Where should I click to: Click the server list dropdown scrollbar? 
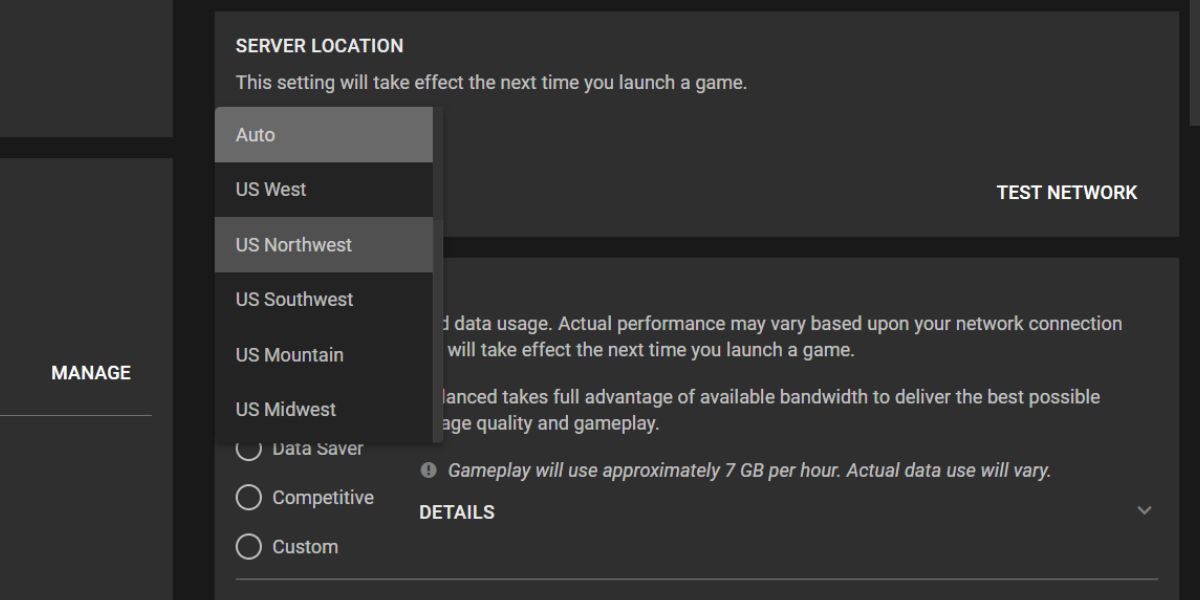pos(438,275)
